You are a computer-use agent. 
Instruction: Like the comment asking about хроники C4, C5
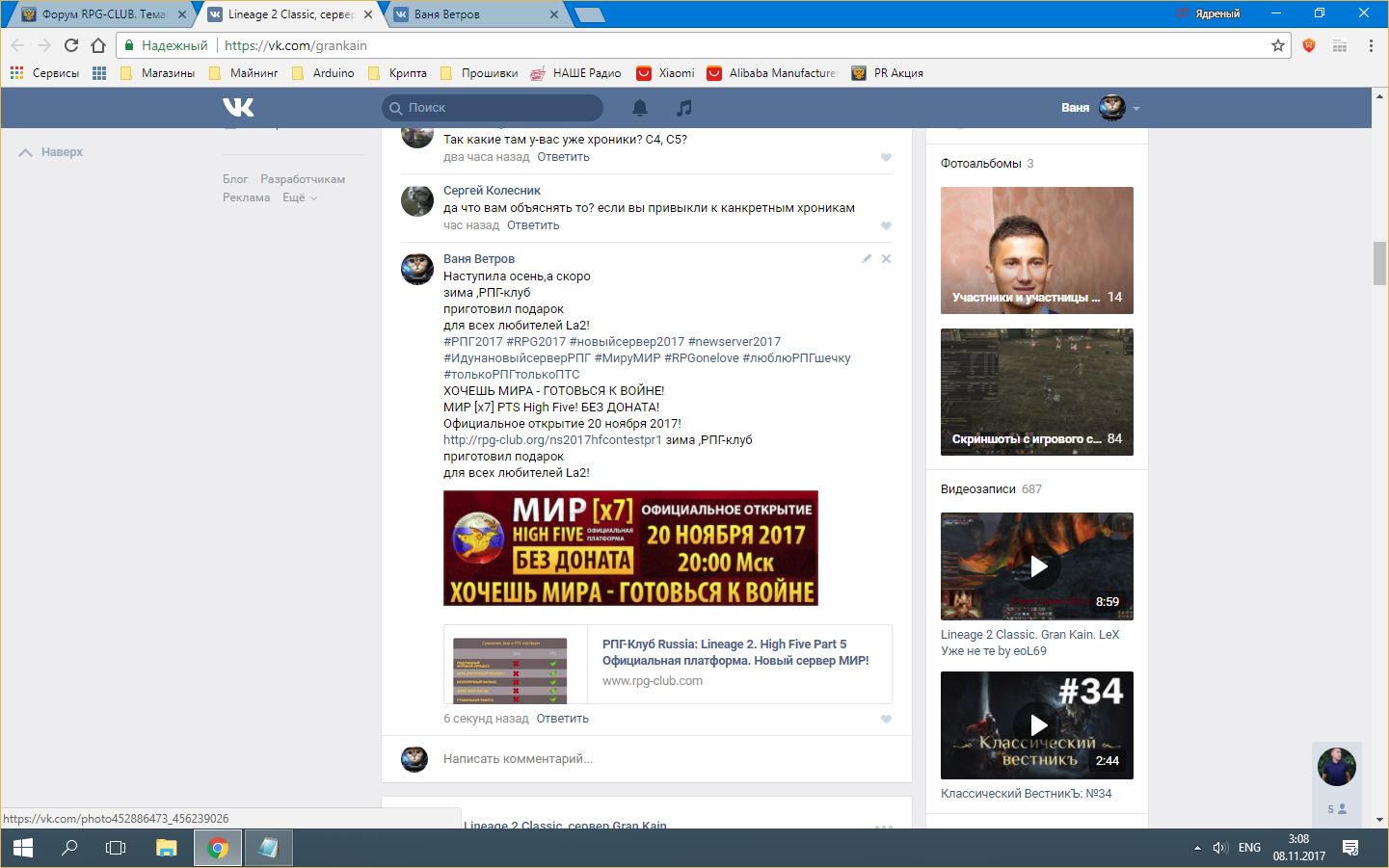tap(886, 157)
